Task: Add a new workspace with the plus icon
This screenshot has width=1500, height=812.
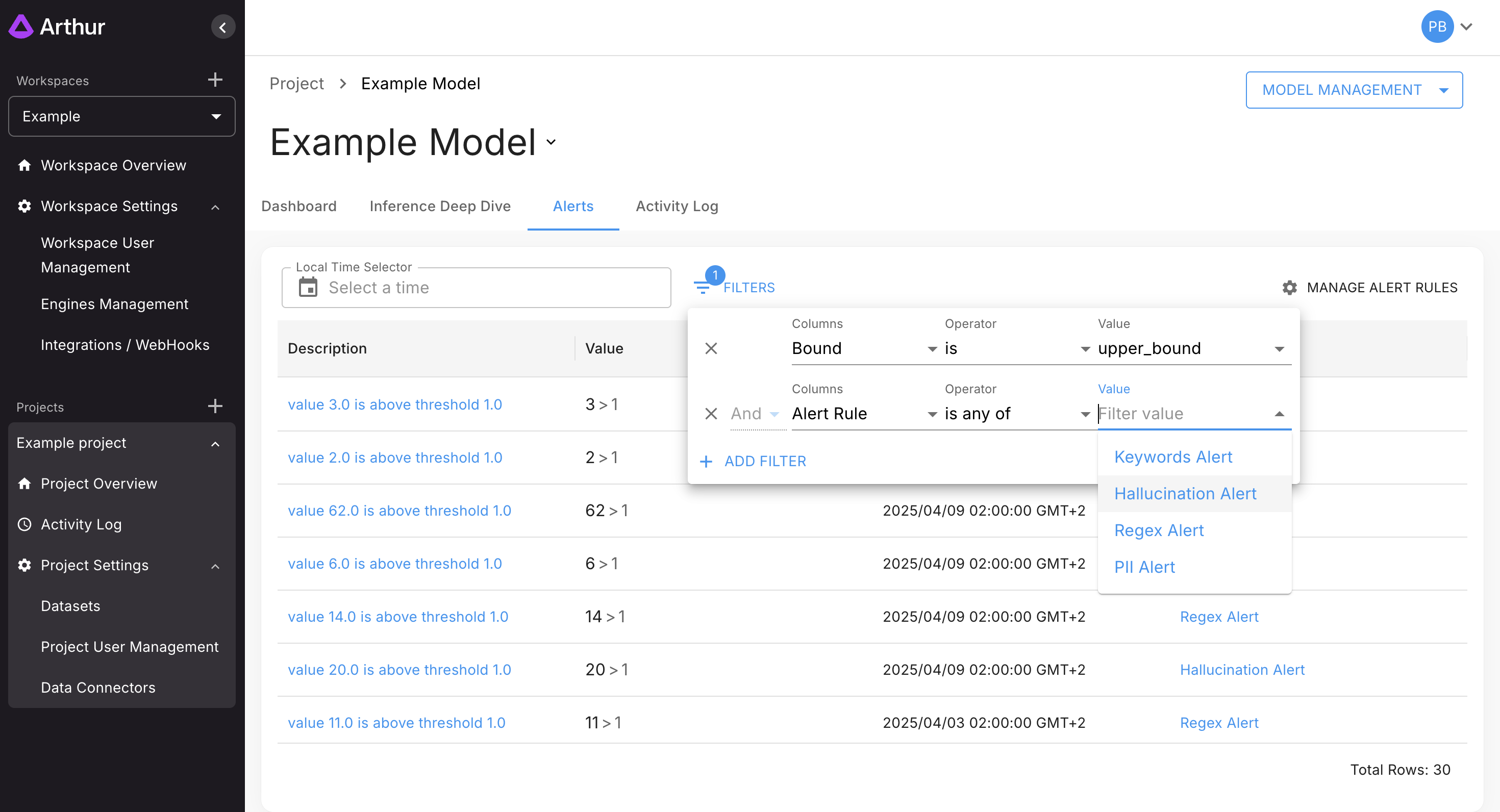Action: 215,80
